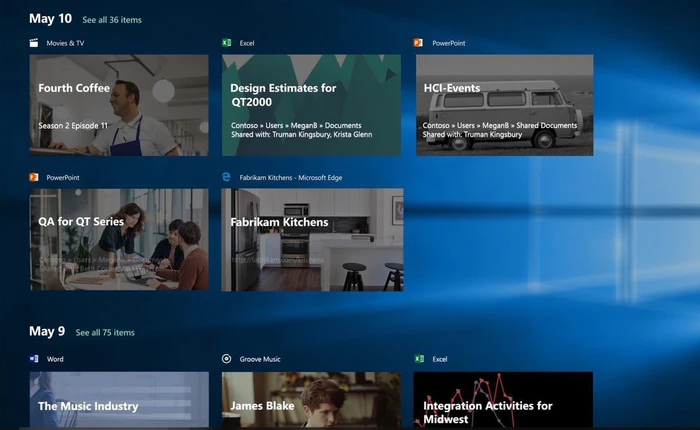Click the 'PowerPoint' label above HCI-Events
Image resolution: width=700 pixels, height=430 pixels.
(x=449, y=43)
